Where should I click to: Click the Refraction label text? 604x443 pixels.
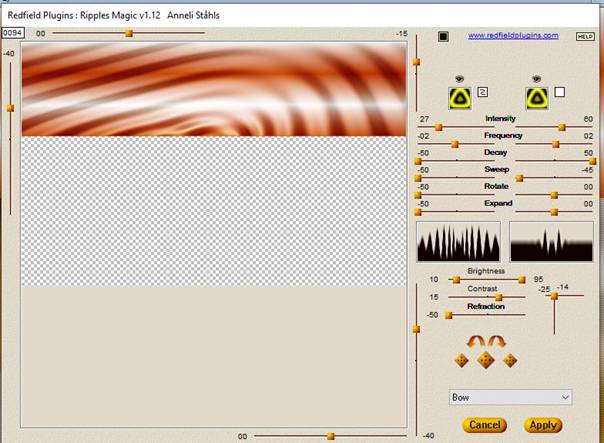point(486,306)
